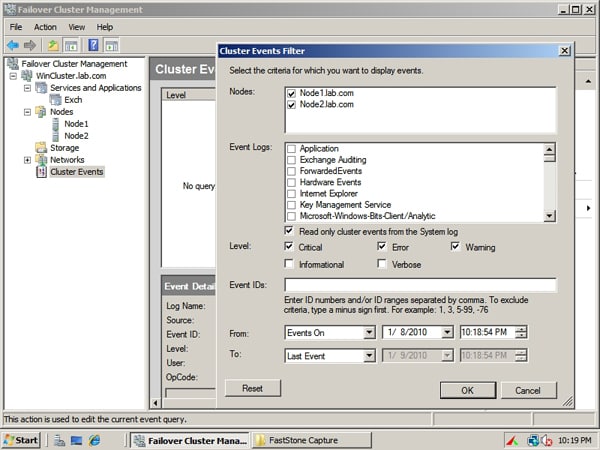Uncheck the Critical level checkbox
Viewport: 600px width, 450px height.
click(289, 246)
